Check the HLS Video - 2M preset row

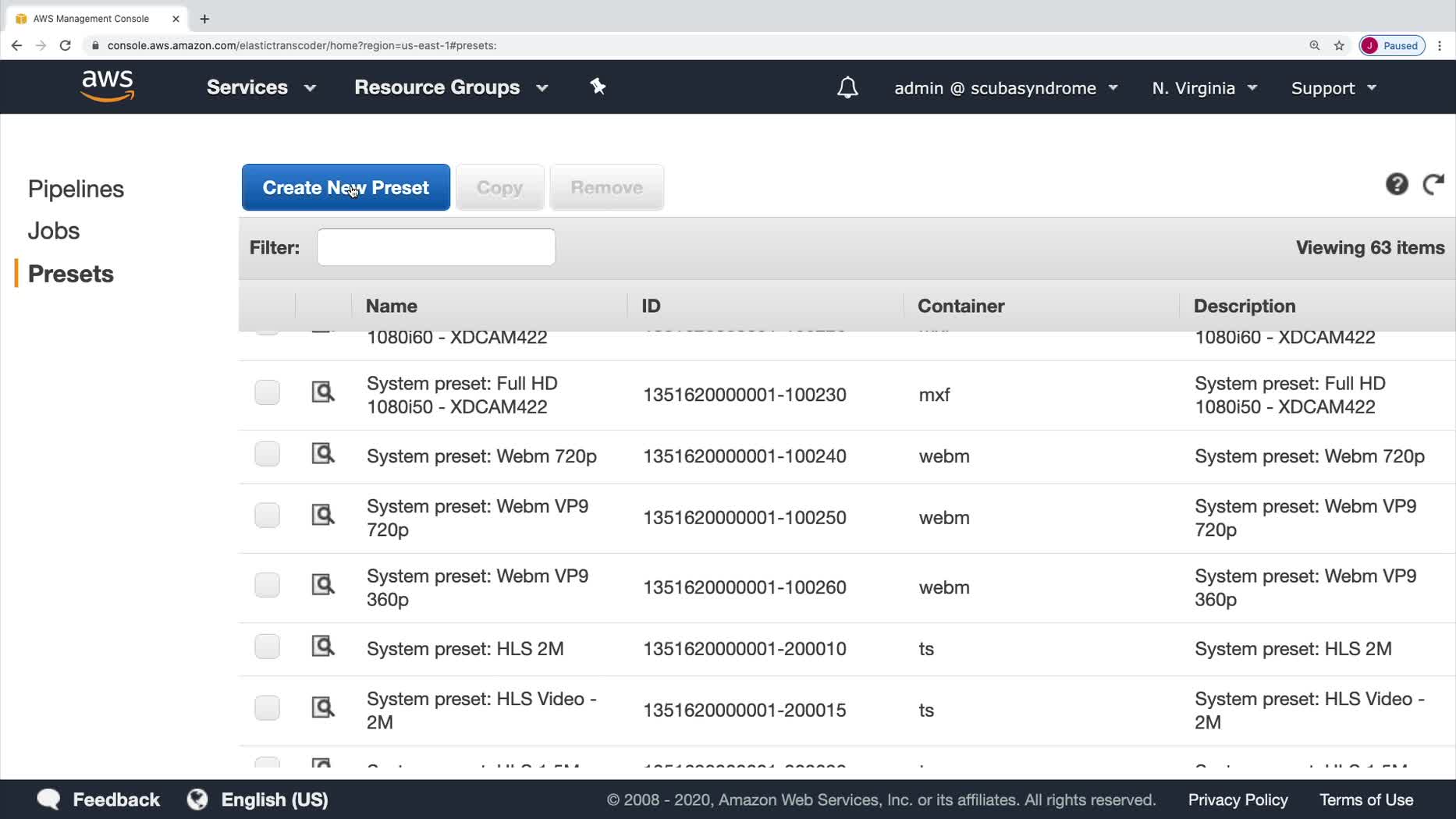click(267, 707)
